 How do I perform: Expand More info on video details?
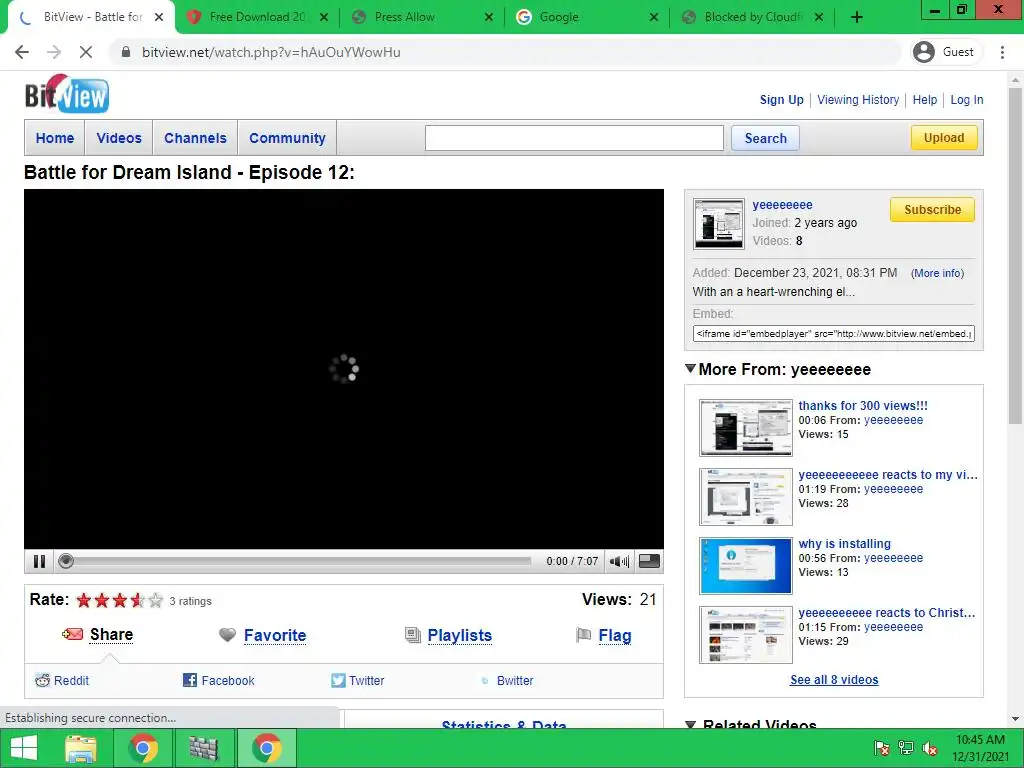point(937,273)
